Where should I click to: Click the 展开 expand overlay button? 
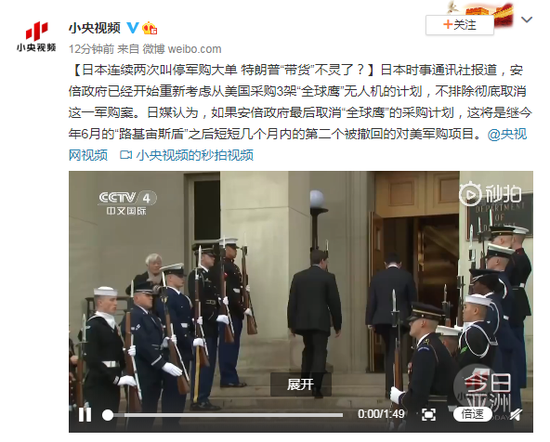pyautogui.click(x=301, y=385)
